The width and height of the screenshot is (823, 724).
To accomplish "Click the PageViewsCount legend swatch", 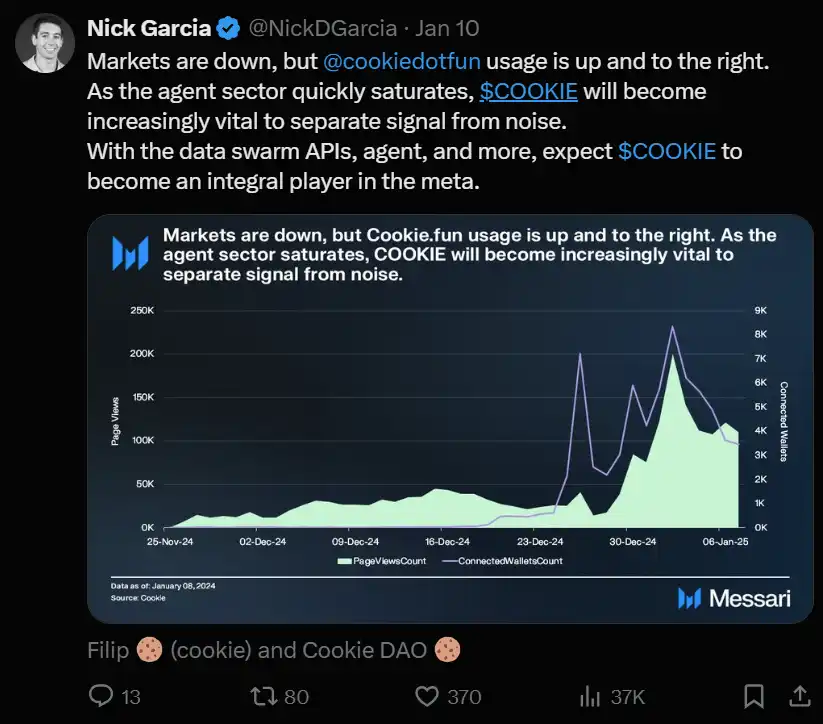I will click(x=346, y=561).
